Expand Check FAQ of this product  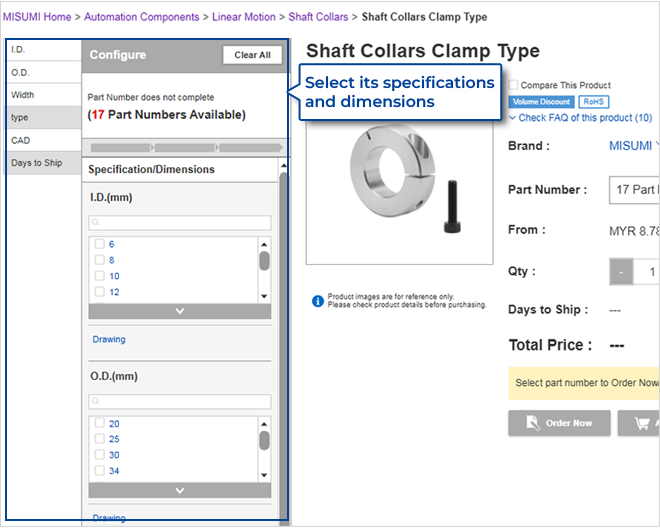click(580, 118)
